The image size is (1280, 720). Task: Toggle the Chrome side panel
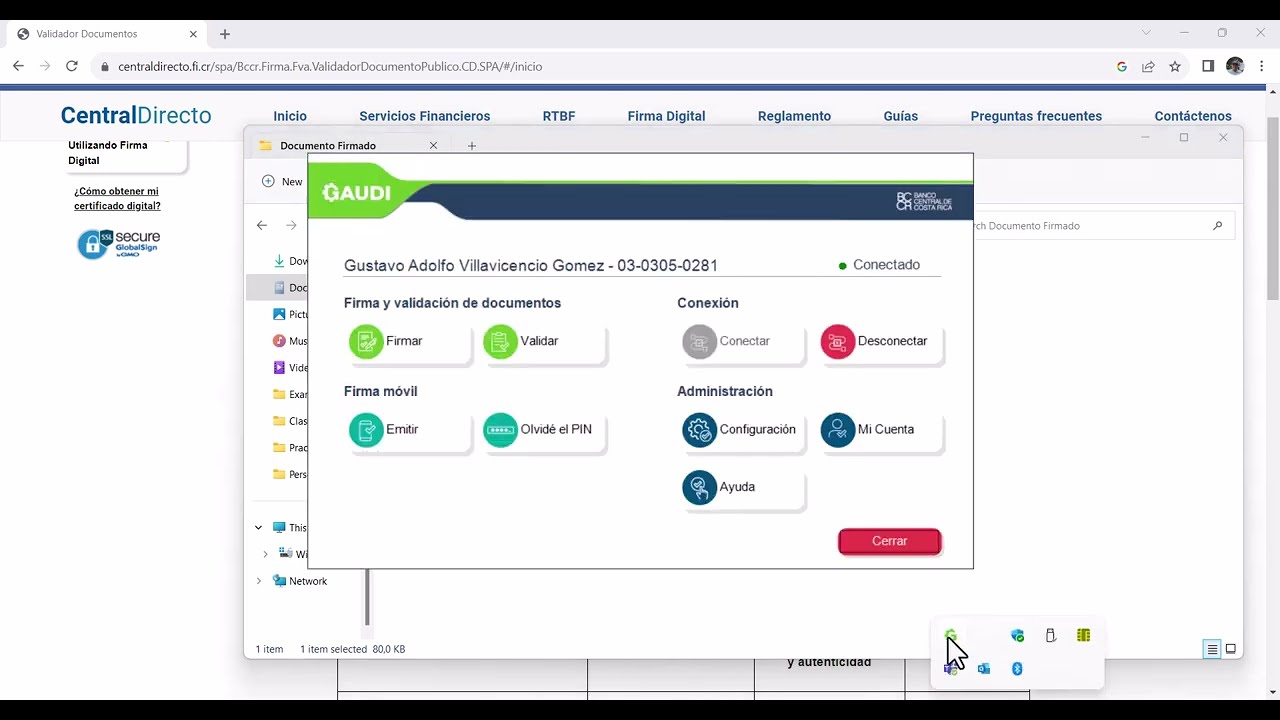coord(1208,66)
